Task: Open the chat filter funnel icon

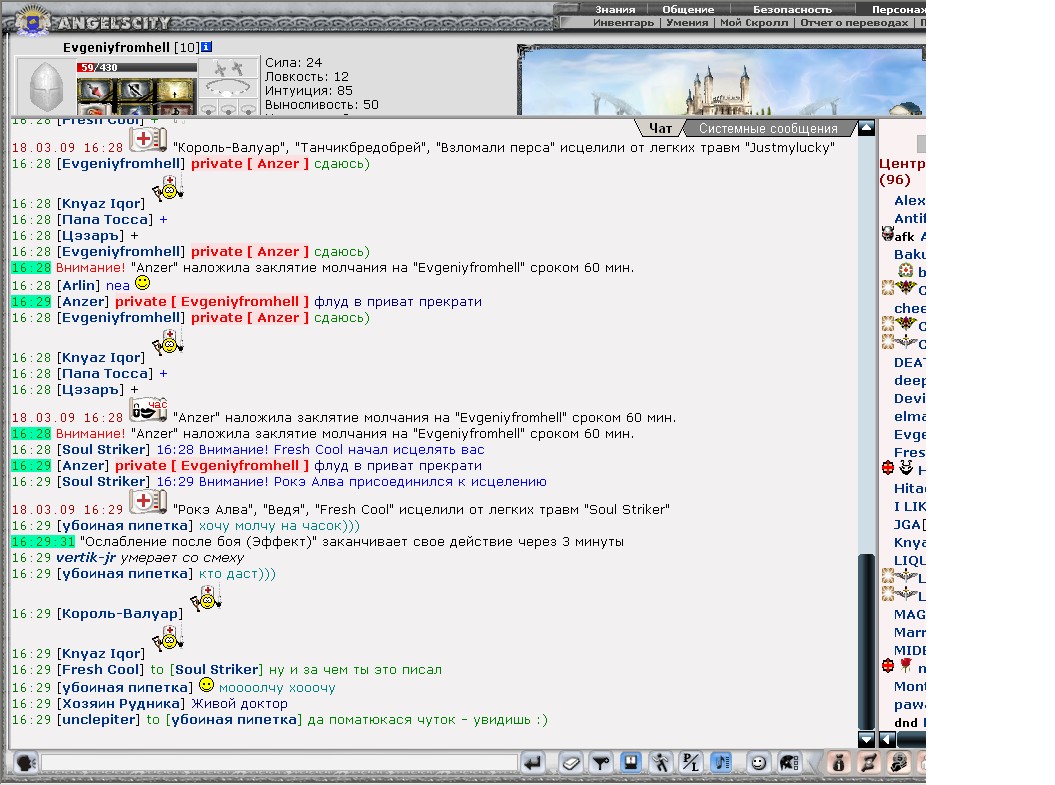Action: click(600, 763)
